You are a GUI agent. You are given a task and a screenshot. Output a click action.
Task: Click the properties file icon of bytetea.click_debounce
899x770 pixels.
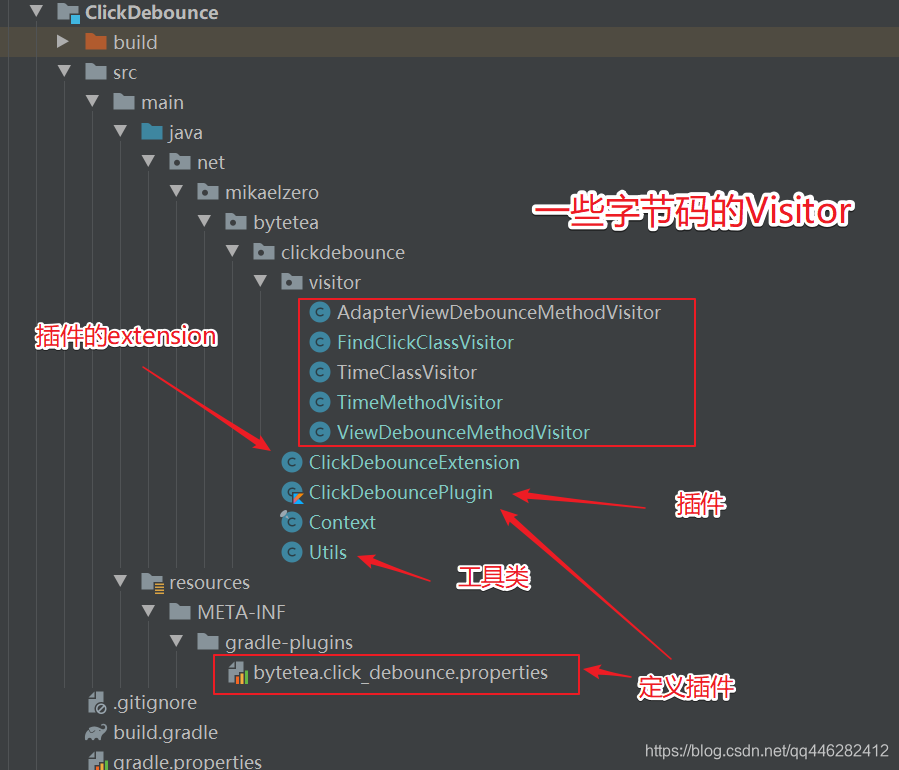click(x=238, y=673)
